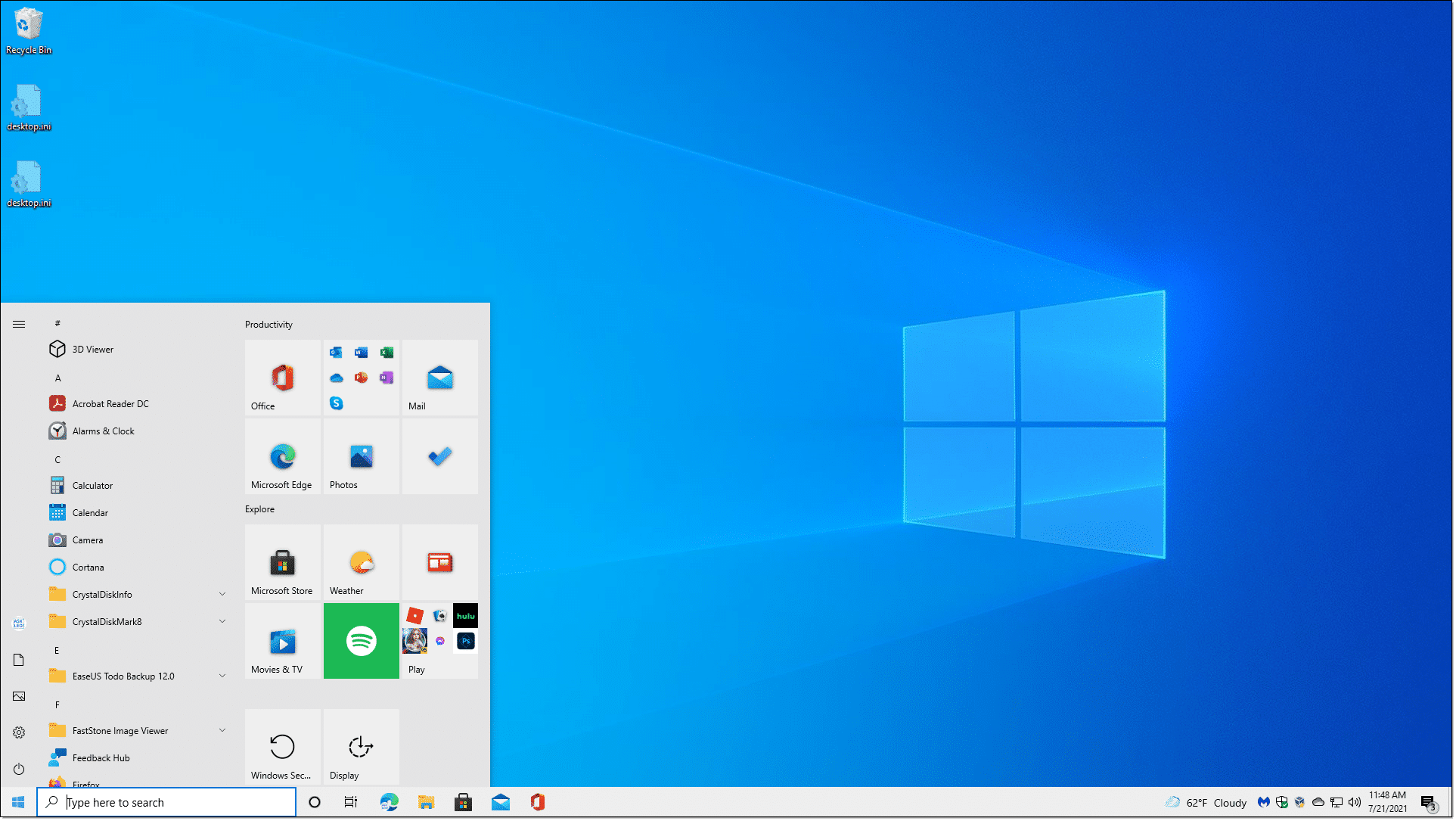Open the Movies & TV tile
1456x821 pixels.
283,641
